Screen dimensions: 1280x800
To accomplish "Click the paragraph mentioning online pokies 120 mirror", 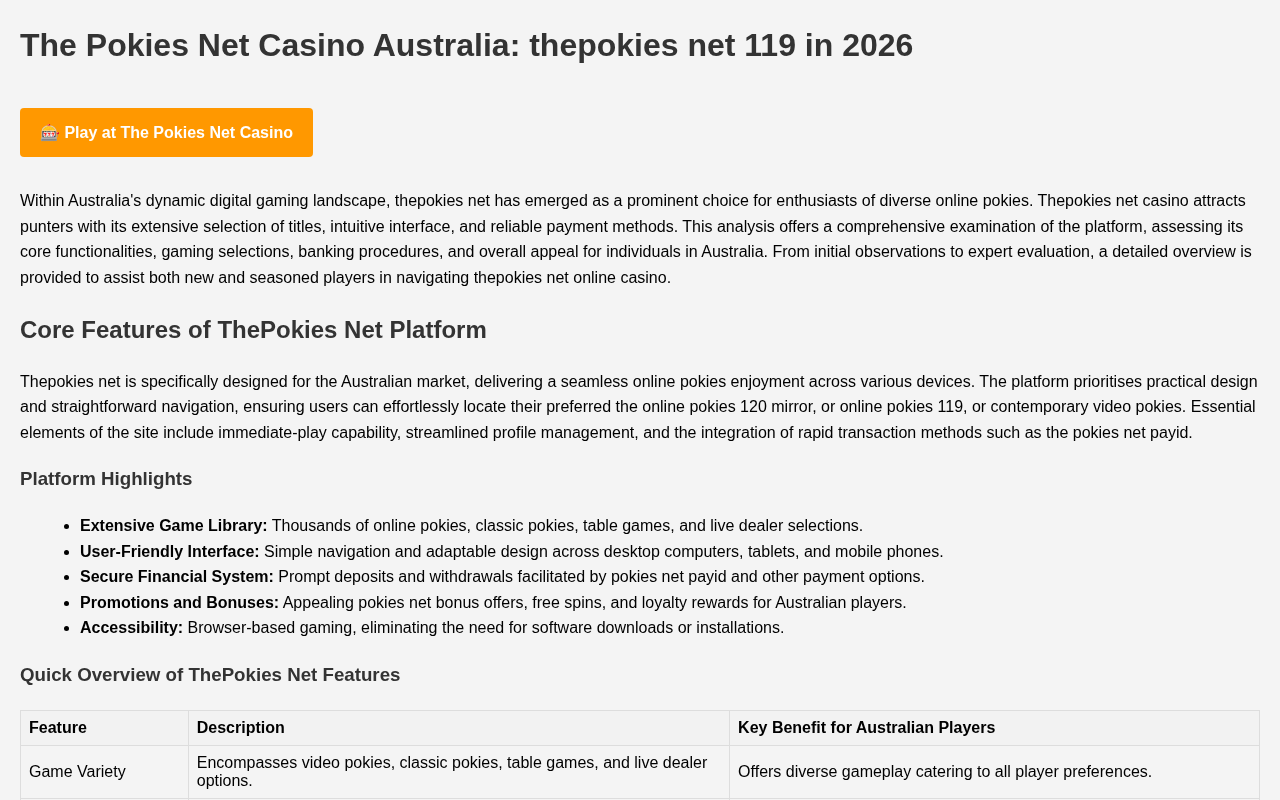I will (638, 407).
